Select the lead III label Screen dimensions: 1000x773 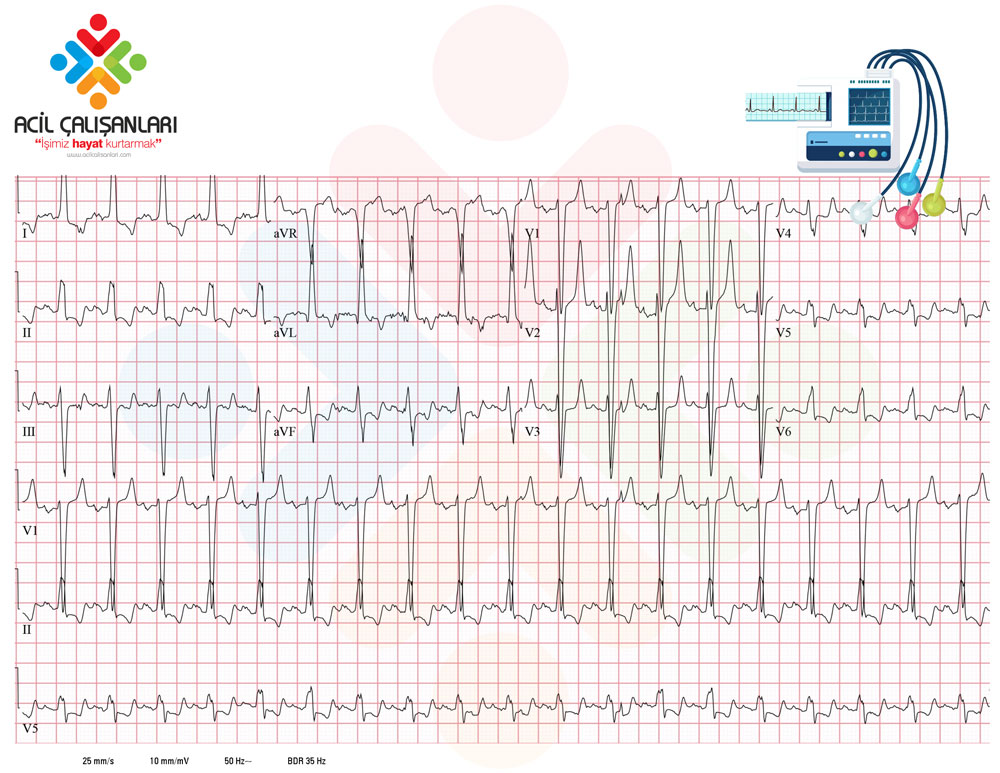28,432
